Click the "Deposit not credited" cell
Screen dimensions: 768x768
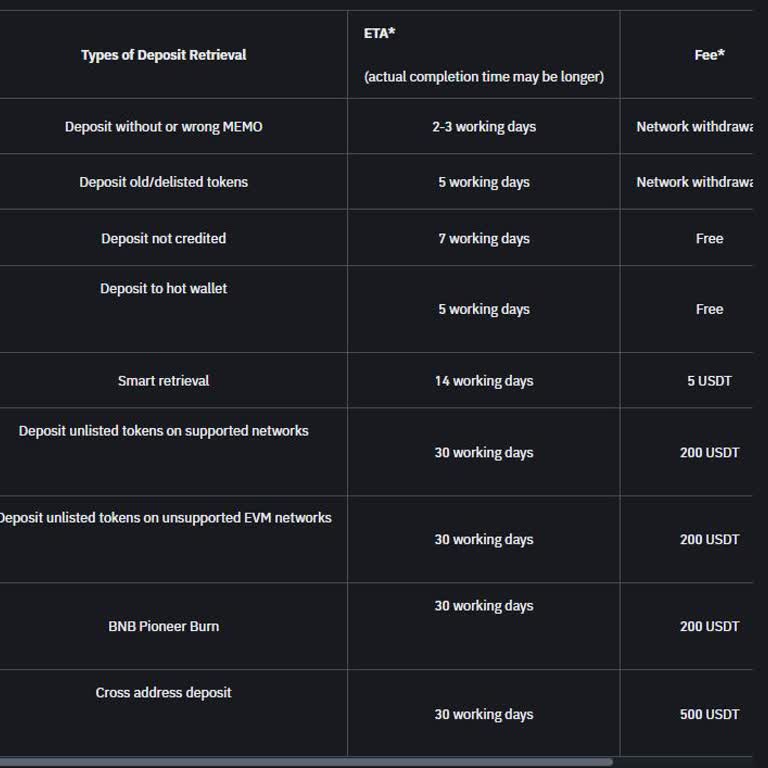163,238
